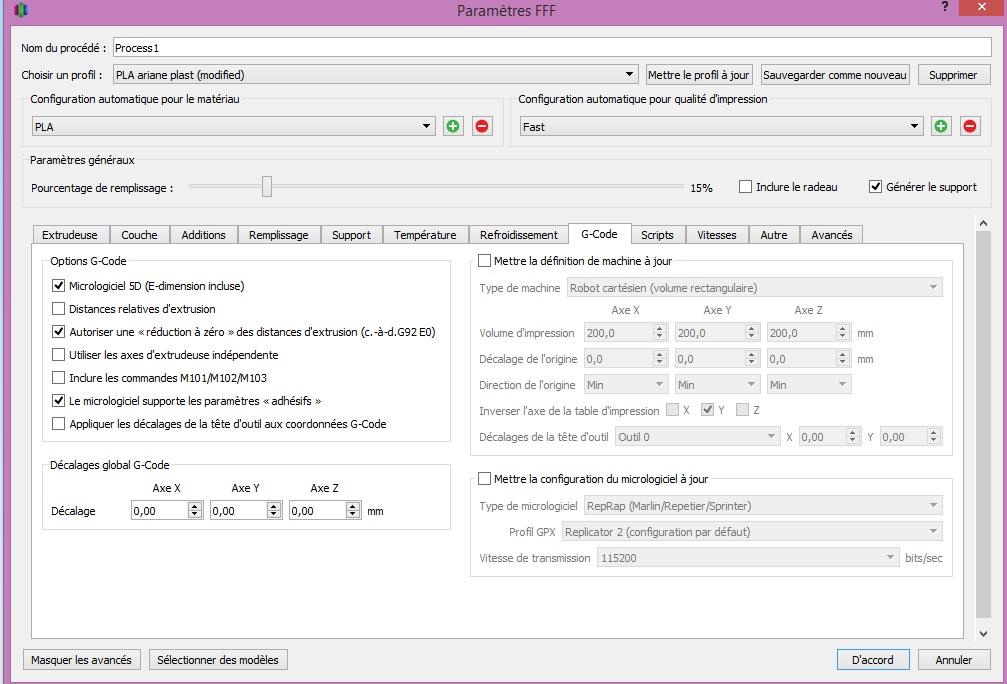Open Direction de l'origine Axe X dropdown
This screenshot has height=684, width=1007.
click(627, 385)
